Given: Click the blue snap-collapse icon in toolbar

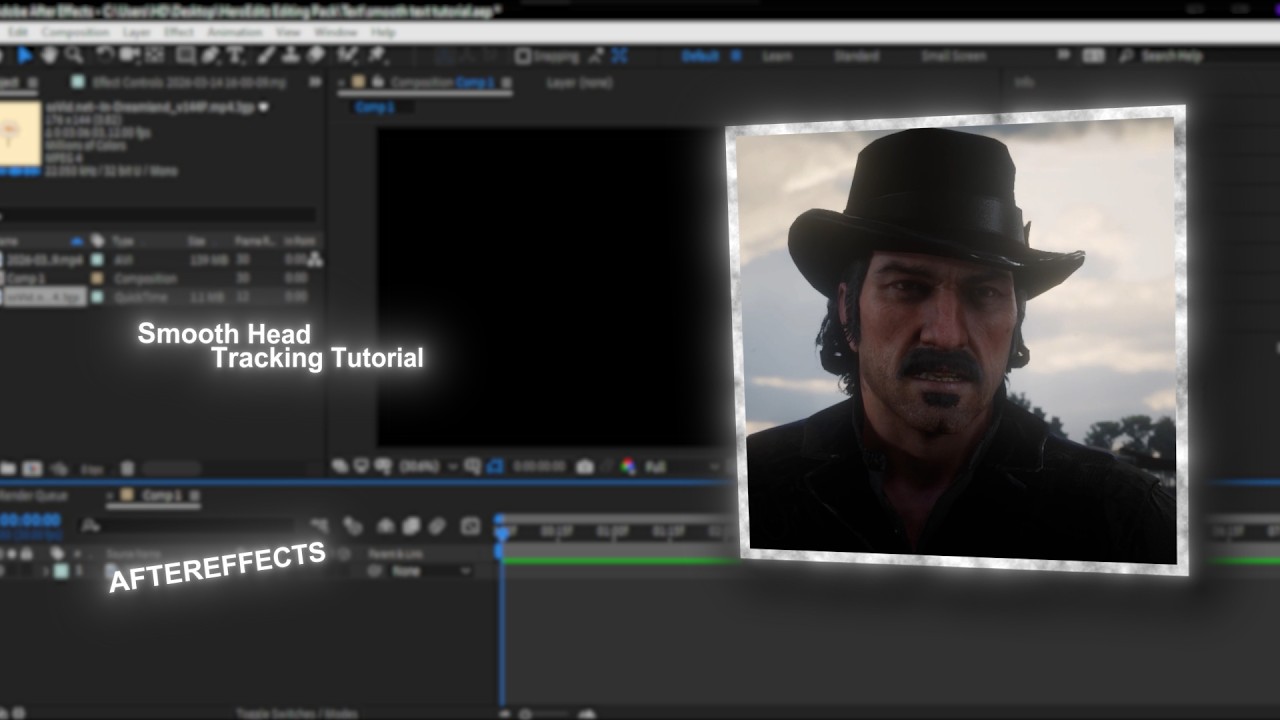Looking at the screenshot, I should tap(620, 56).
